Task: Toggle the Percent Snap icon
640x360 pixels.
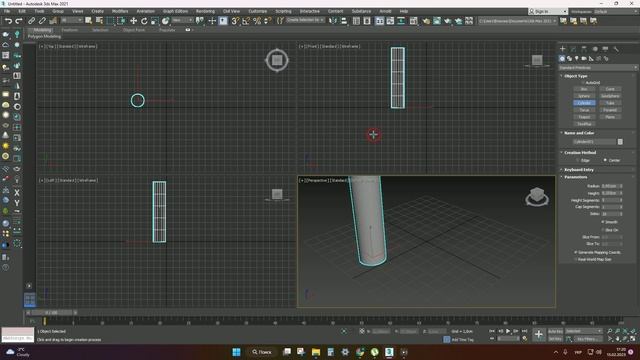Action: coord(257,21)
